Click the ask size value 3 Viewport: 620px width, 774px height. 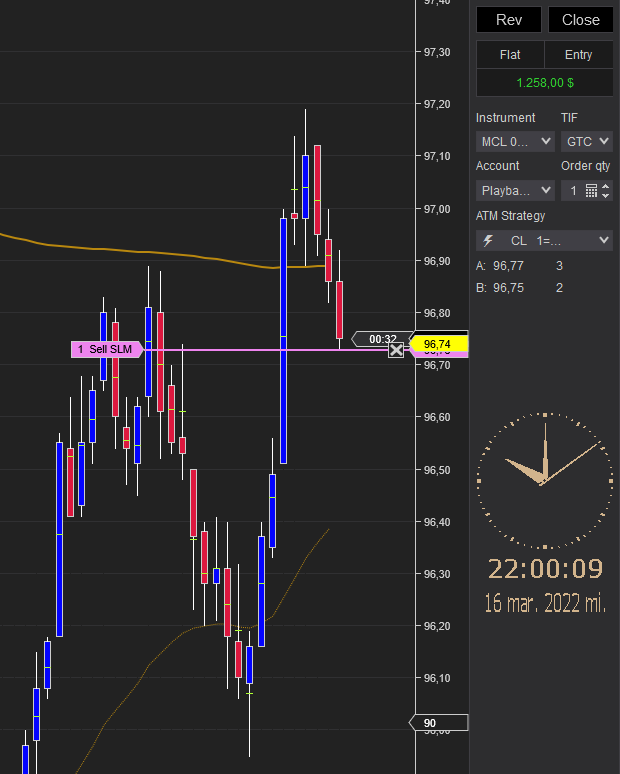pyautogui.click(x=559, y=266)
